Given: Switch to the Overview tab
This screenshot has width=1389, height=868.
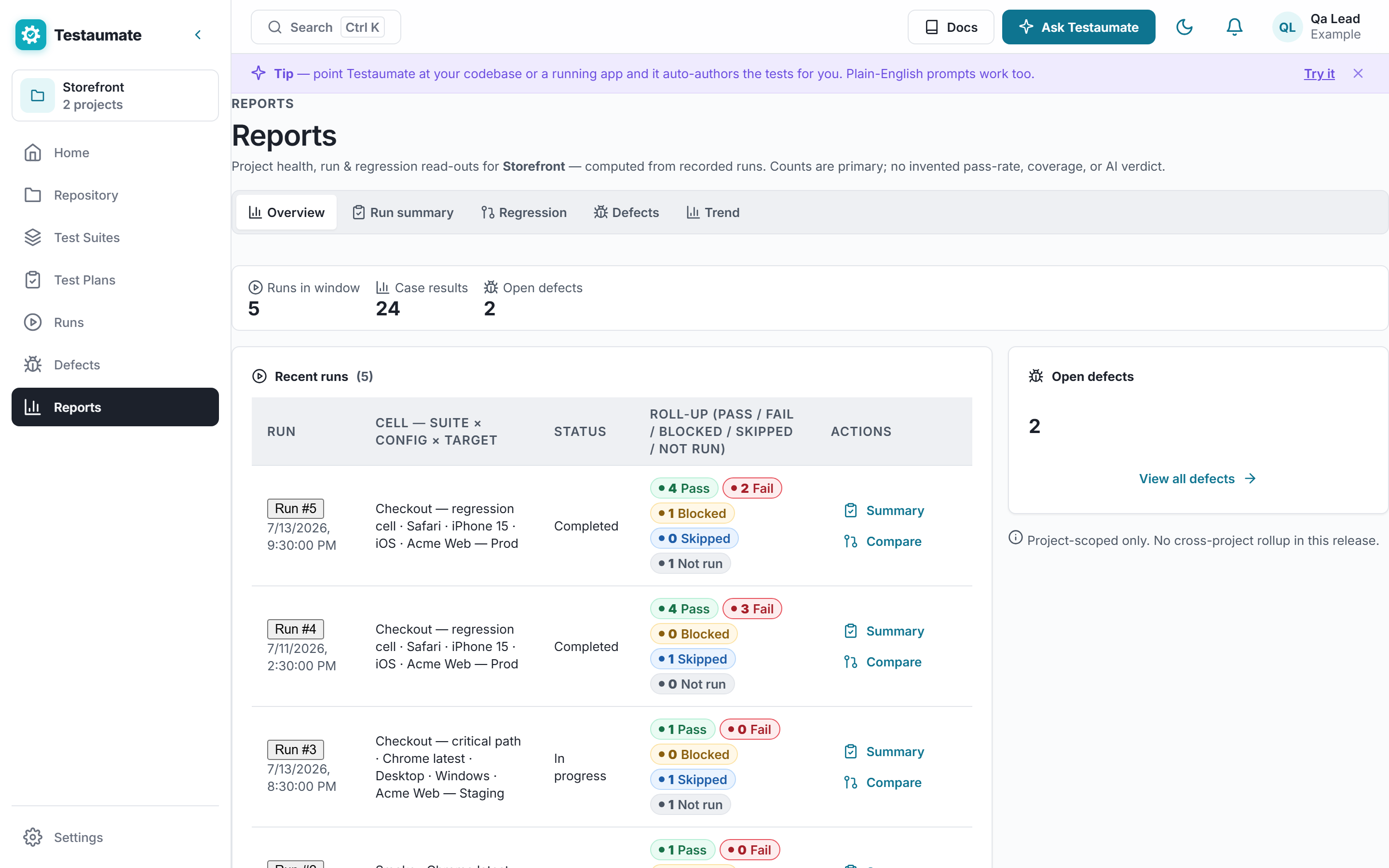Looking at the screenshot, I should pos(286,212).
